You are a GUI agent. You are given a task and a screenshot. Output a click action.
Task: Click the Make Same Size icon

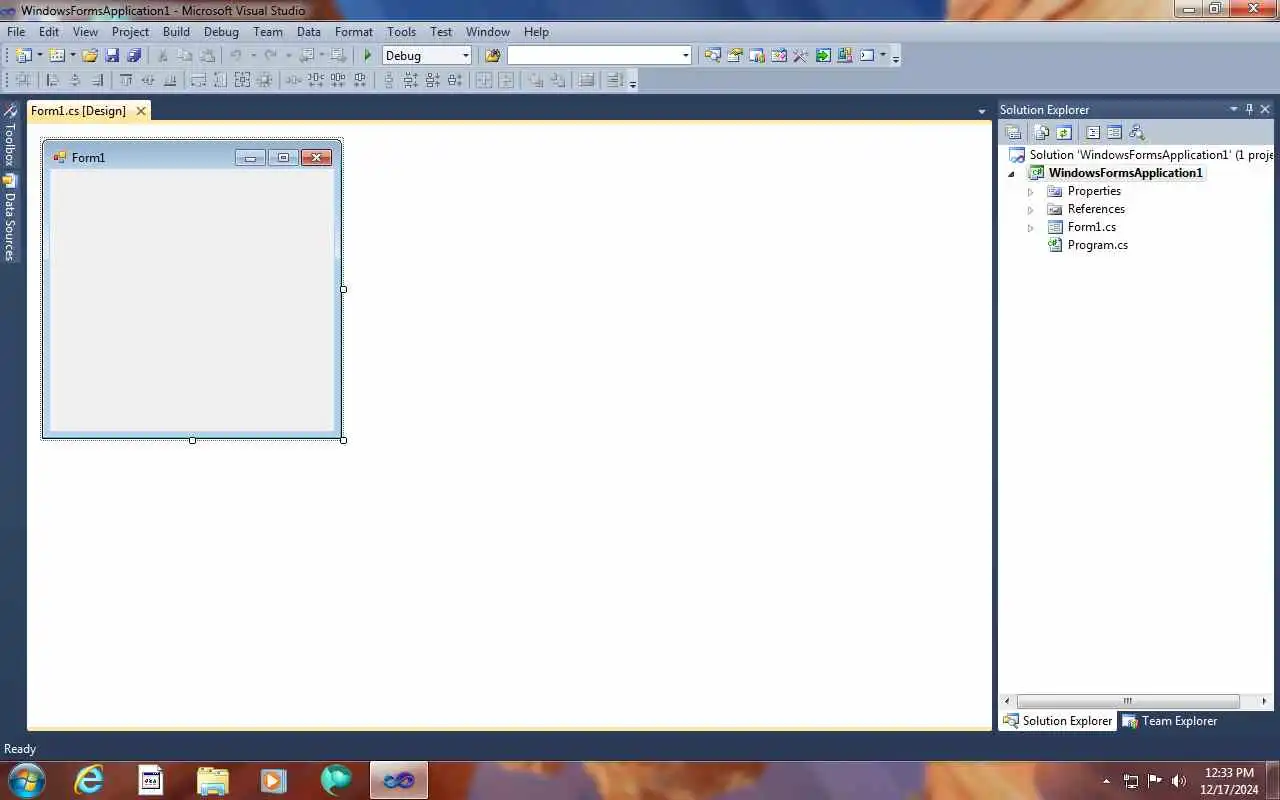(x=242, y=80)
